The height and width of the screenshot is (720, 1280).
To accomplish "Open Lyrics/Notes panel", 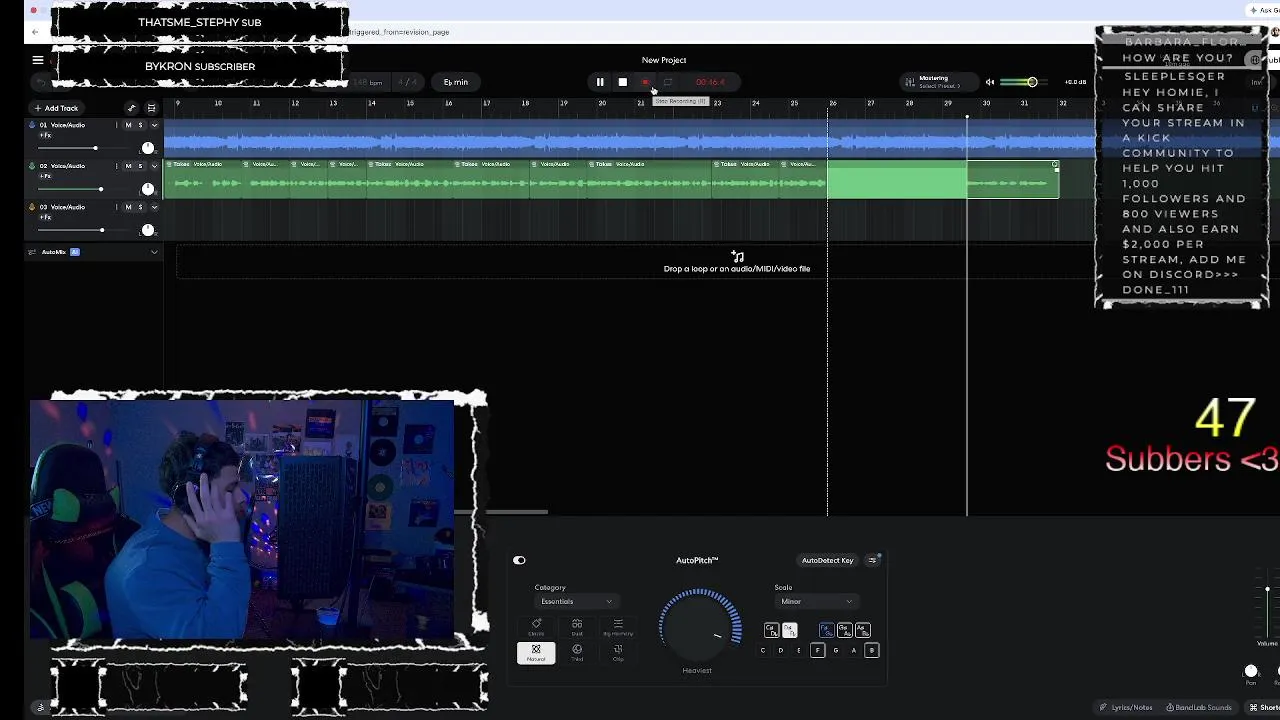I will (1126, 707).
